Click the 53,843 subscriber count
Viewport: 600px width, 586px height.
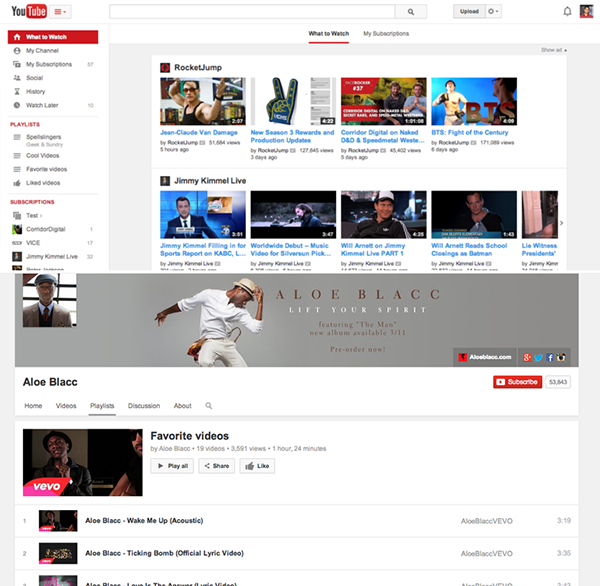tap(558, 382)
